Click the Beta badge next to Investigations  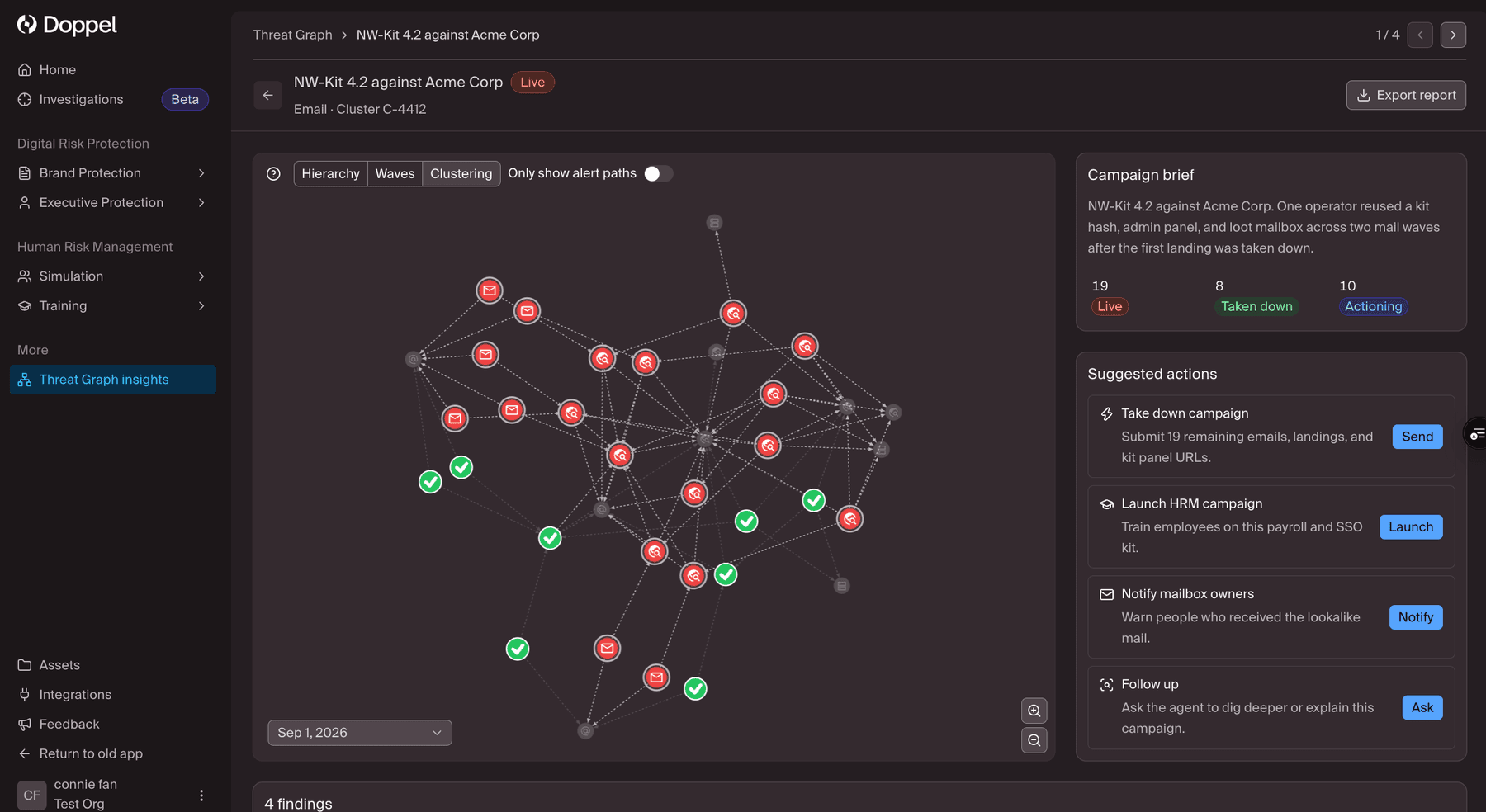185,99
